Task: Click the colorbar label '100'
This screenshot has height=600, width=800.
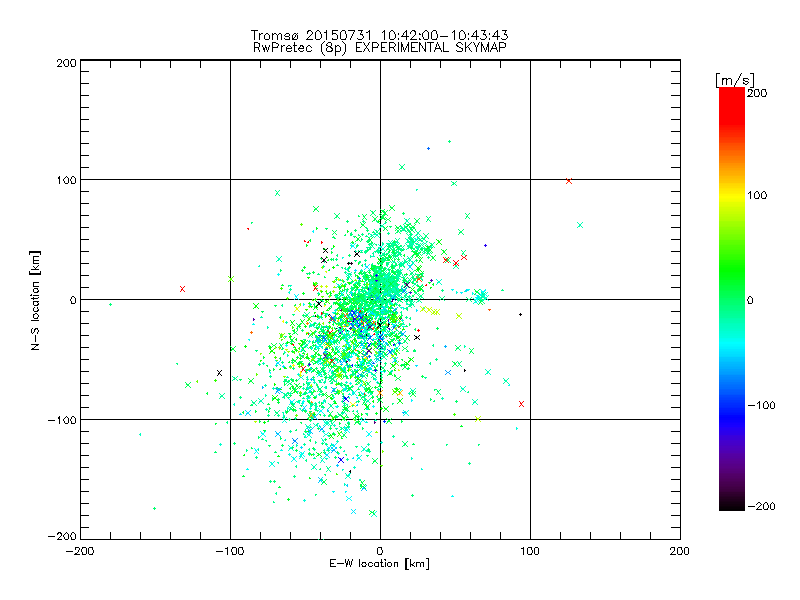Action: click(757, 195)
